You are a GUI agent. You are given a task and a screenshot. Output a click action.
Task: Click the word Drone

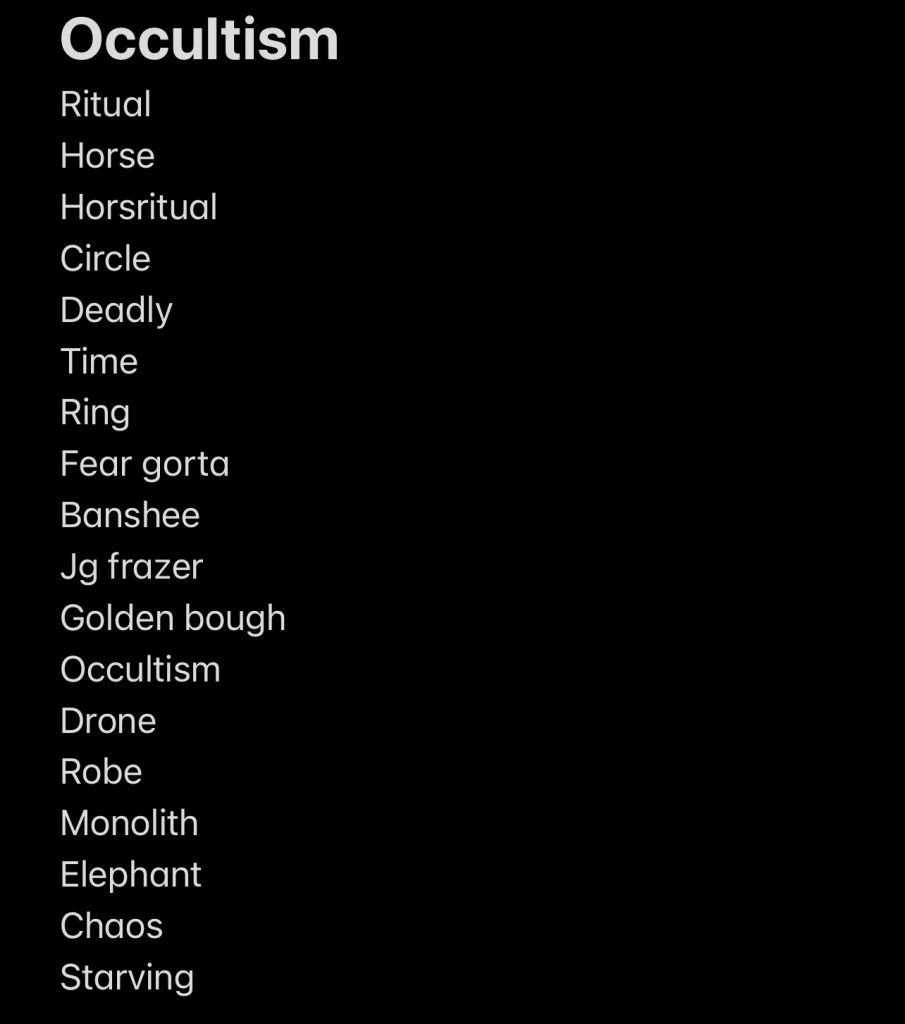[x=108, y=721]
